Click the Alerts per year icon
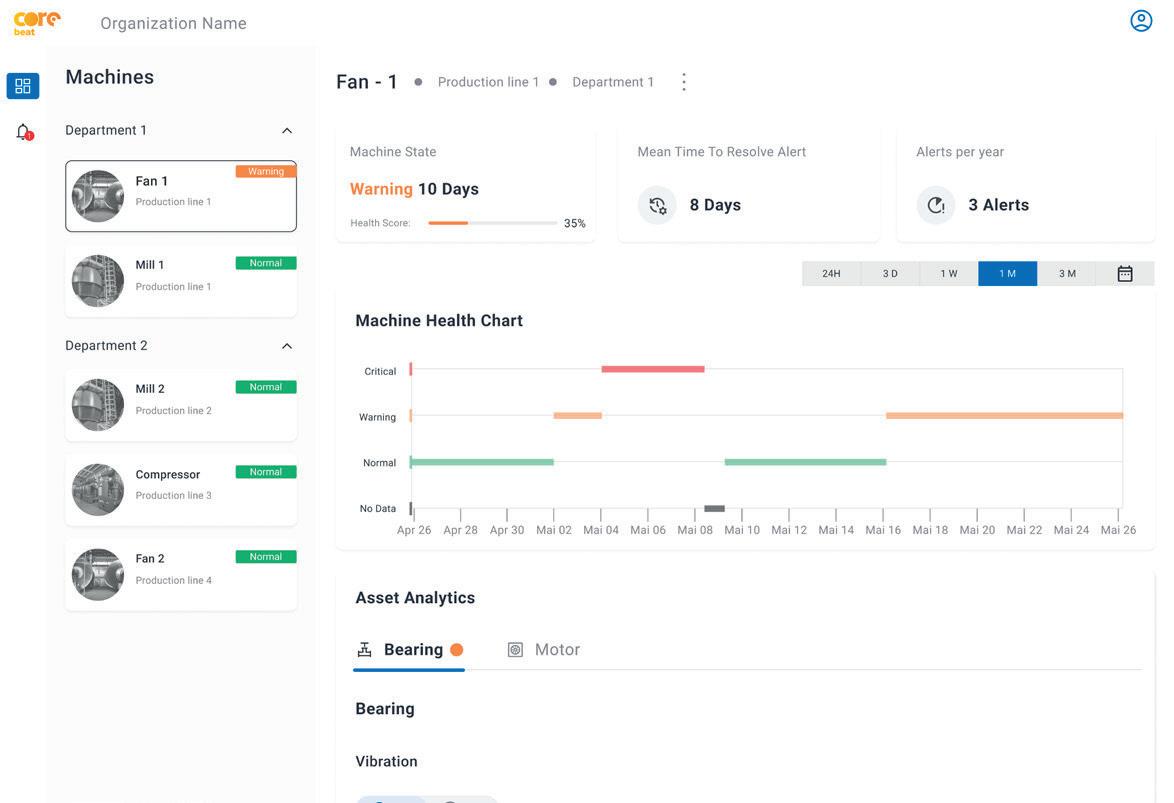The height and width of the screenshot is (803, 1174). [x=936, y=205]
